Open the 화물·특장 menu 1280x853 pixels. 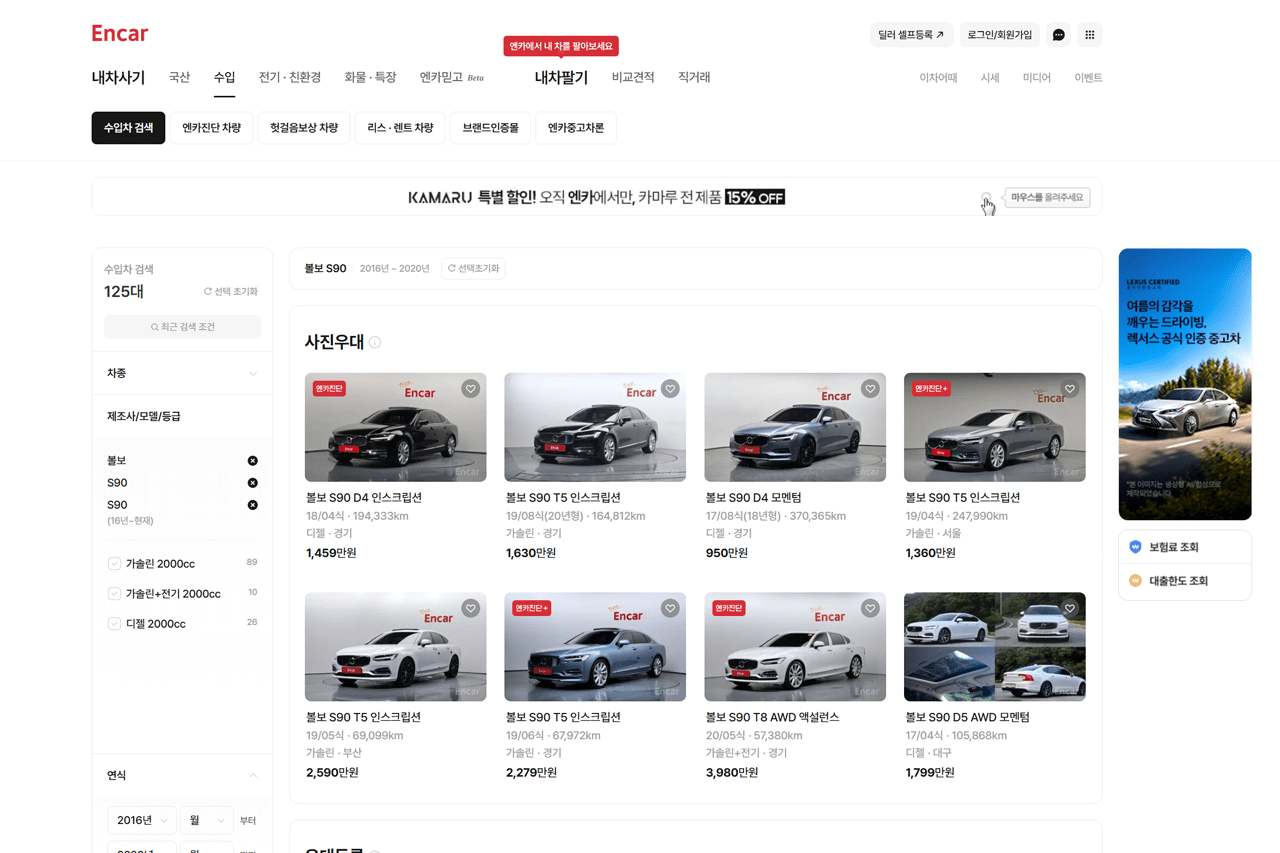(x=370, y=77)
